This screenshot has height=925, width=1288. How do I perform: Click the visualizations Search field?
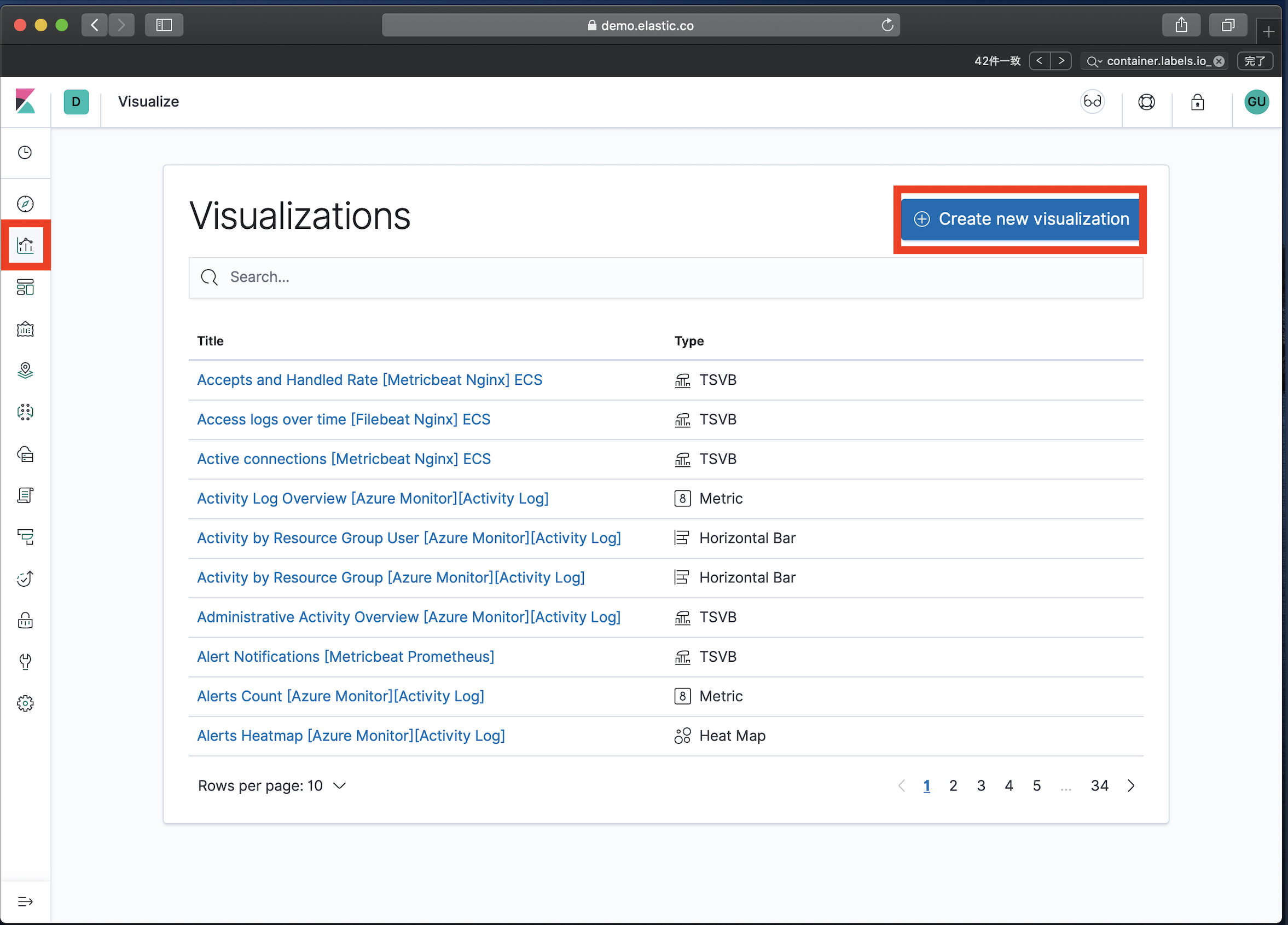[x=665, y=277]
